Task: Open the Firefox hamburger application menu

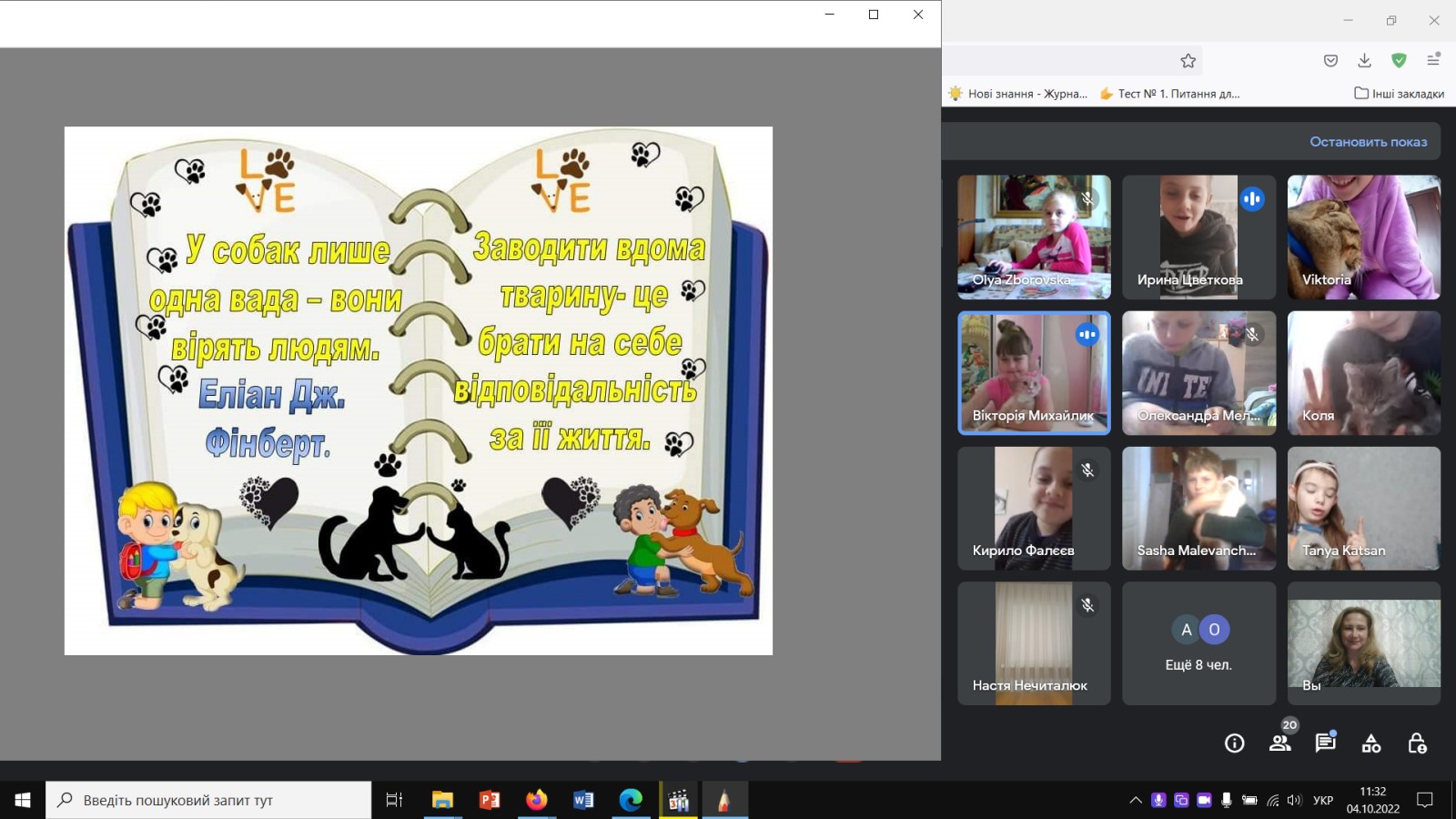Action: 1433,61
